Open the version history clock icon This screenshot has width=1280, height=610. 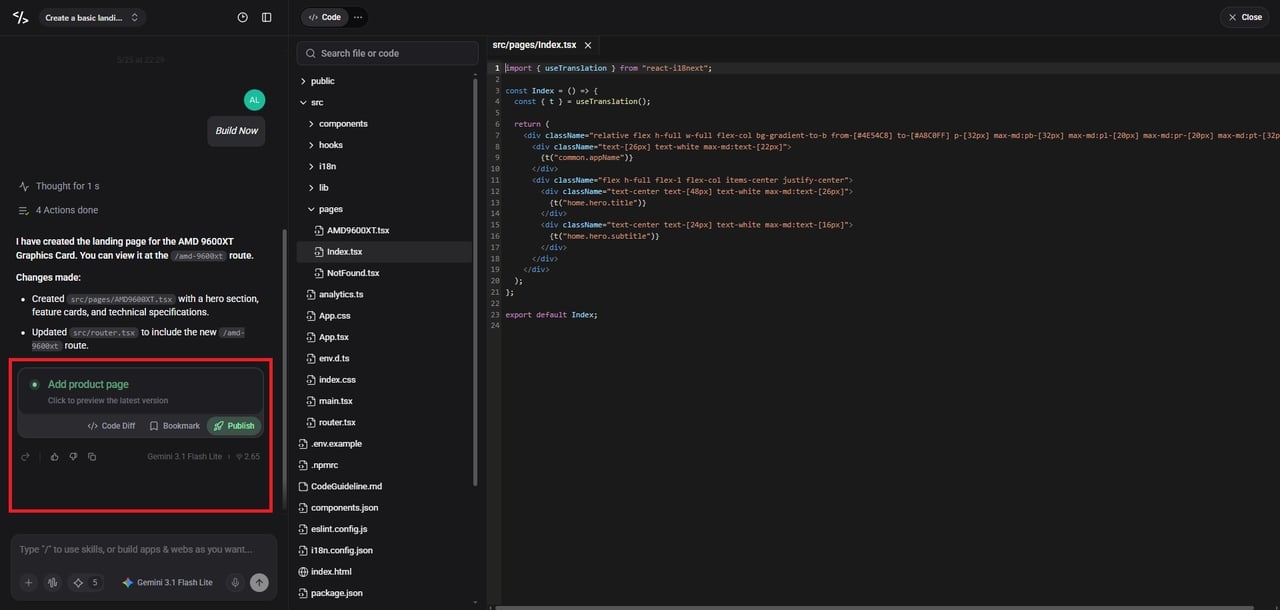tap(243, 17)
